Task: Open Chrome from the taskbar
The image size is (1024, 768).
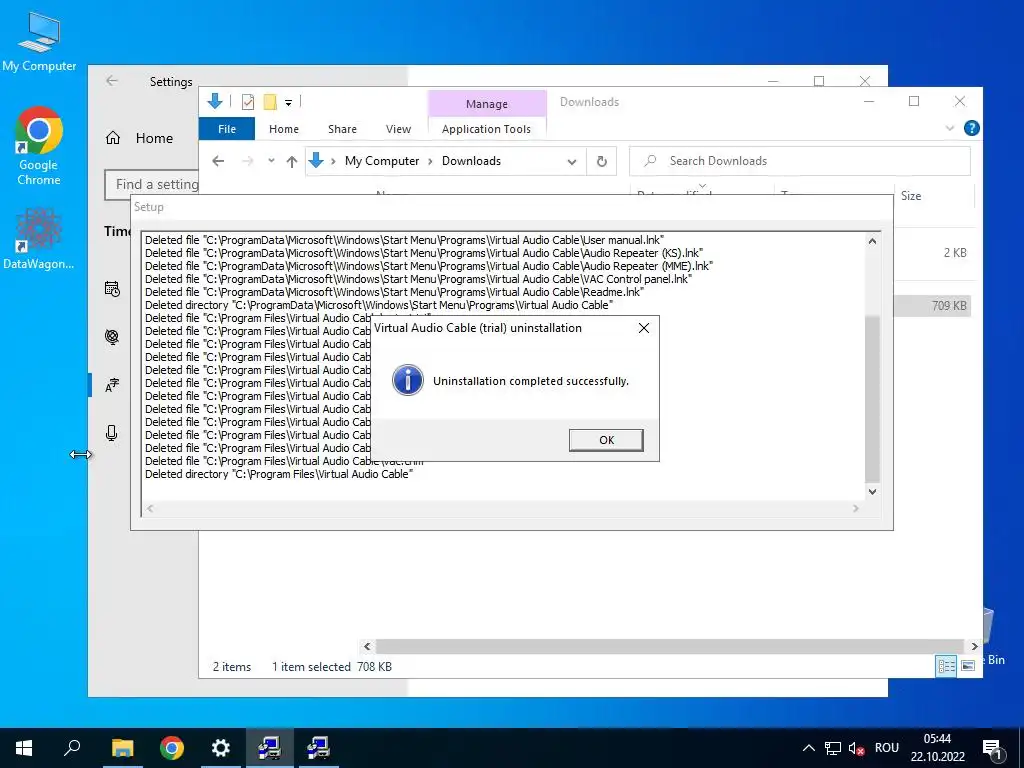Action: tap(172, 748)
